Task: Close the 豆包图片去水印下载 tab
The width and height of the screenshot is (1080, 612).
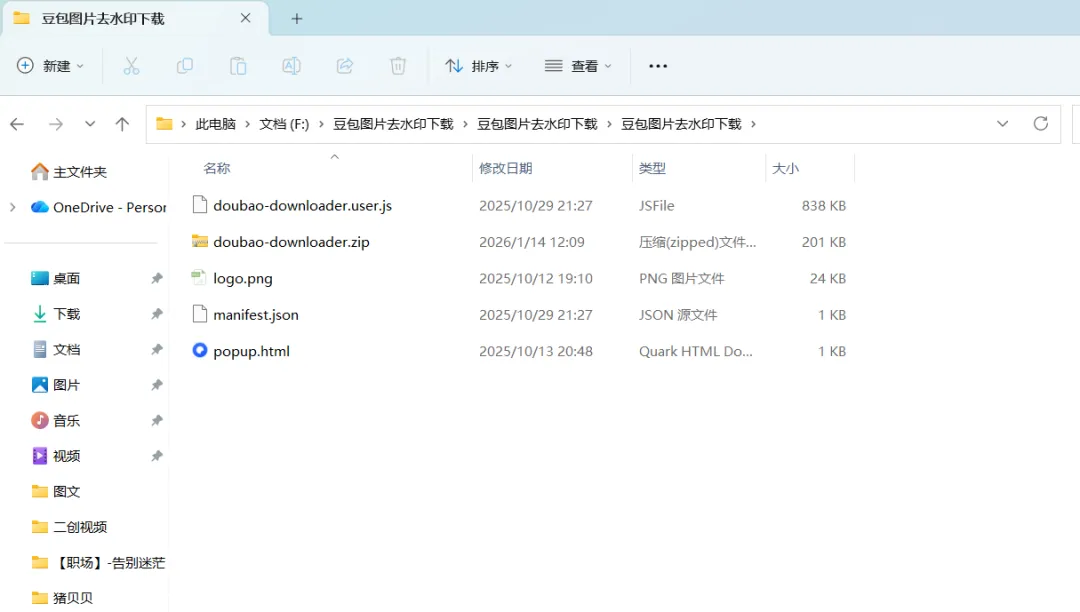Action: click(x=245, y=19)
